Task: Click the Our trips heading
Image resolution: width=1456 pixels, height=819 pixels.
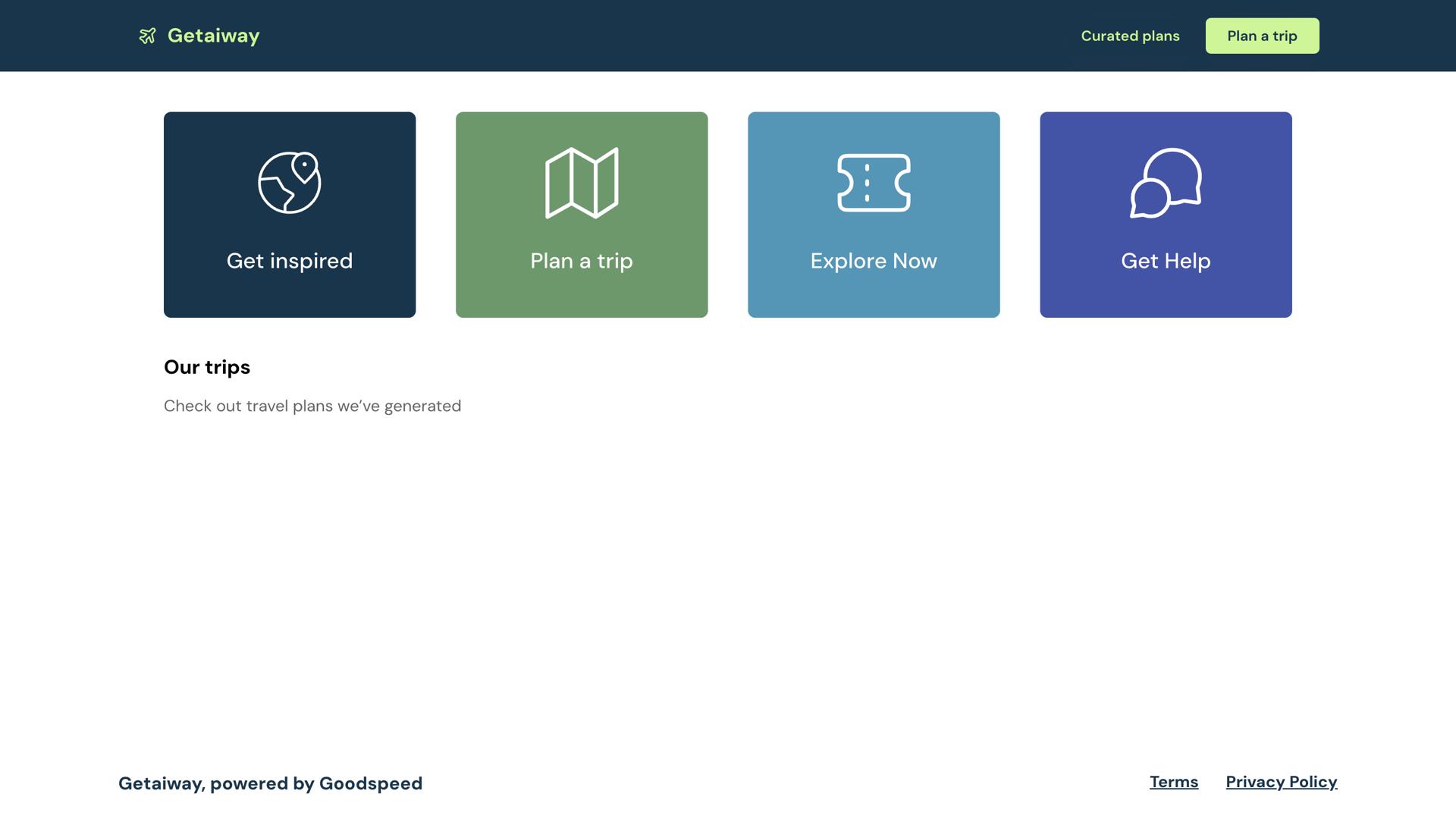Action: coord(207,367)
